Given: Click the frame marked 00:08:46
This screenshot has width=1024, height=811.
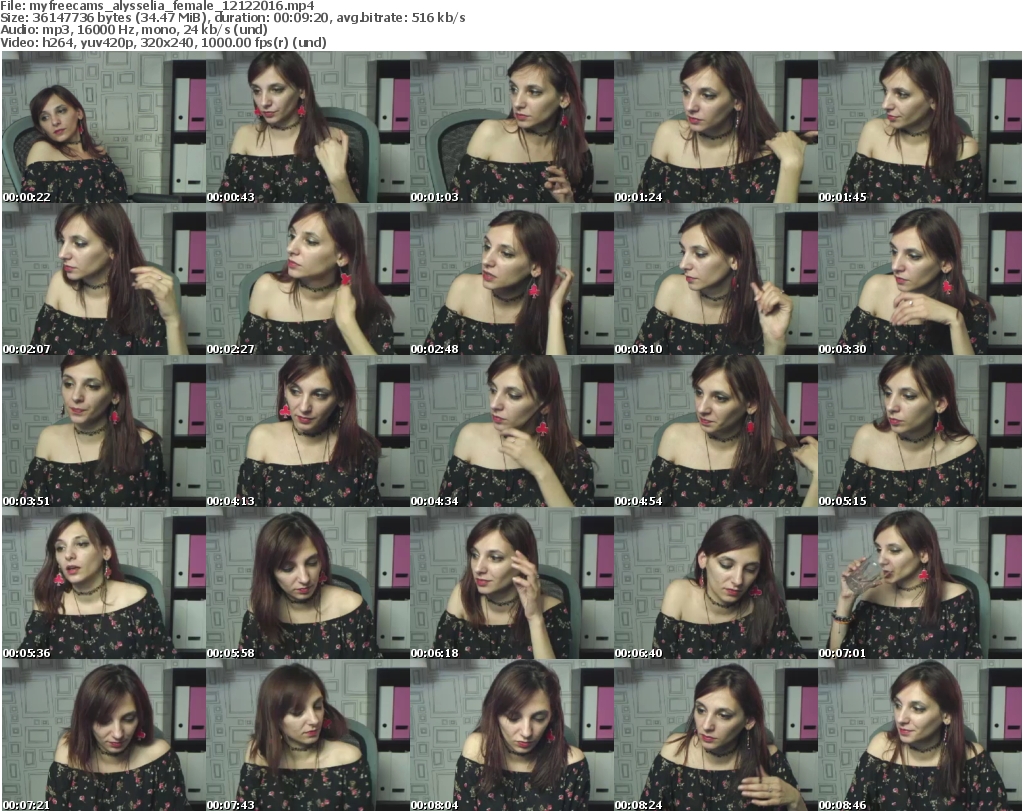Looking at the screenshot, I should (920, 735).
